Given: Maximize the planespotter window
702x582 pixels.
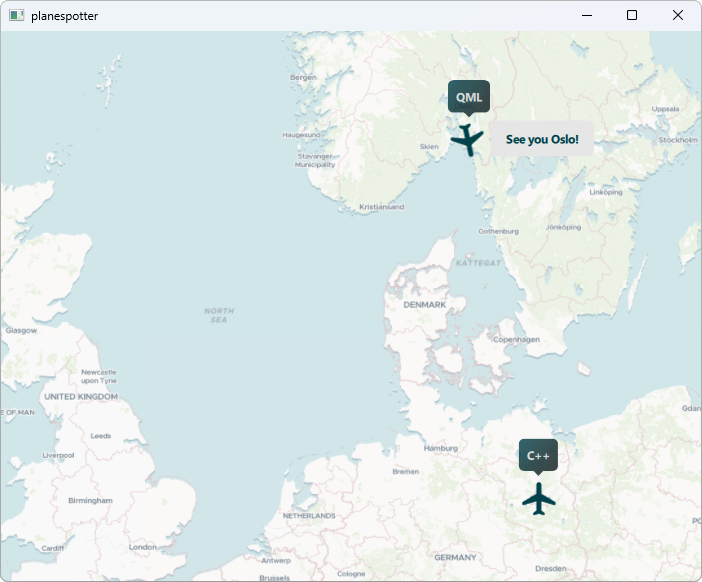Looking at the screenshot, I should click(x=631, y=15).
